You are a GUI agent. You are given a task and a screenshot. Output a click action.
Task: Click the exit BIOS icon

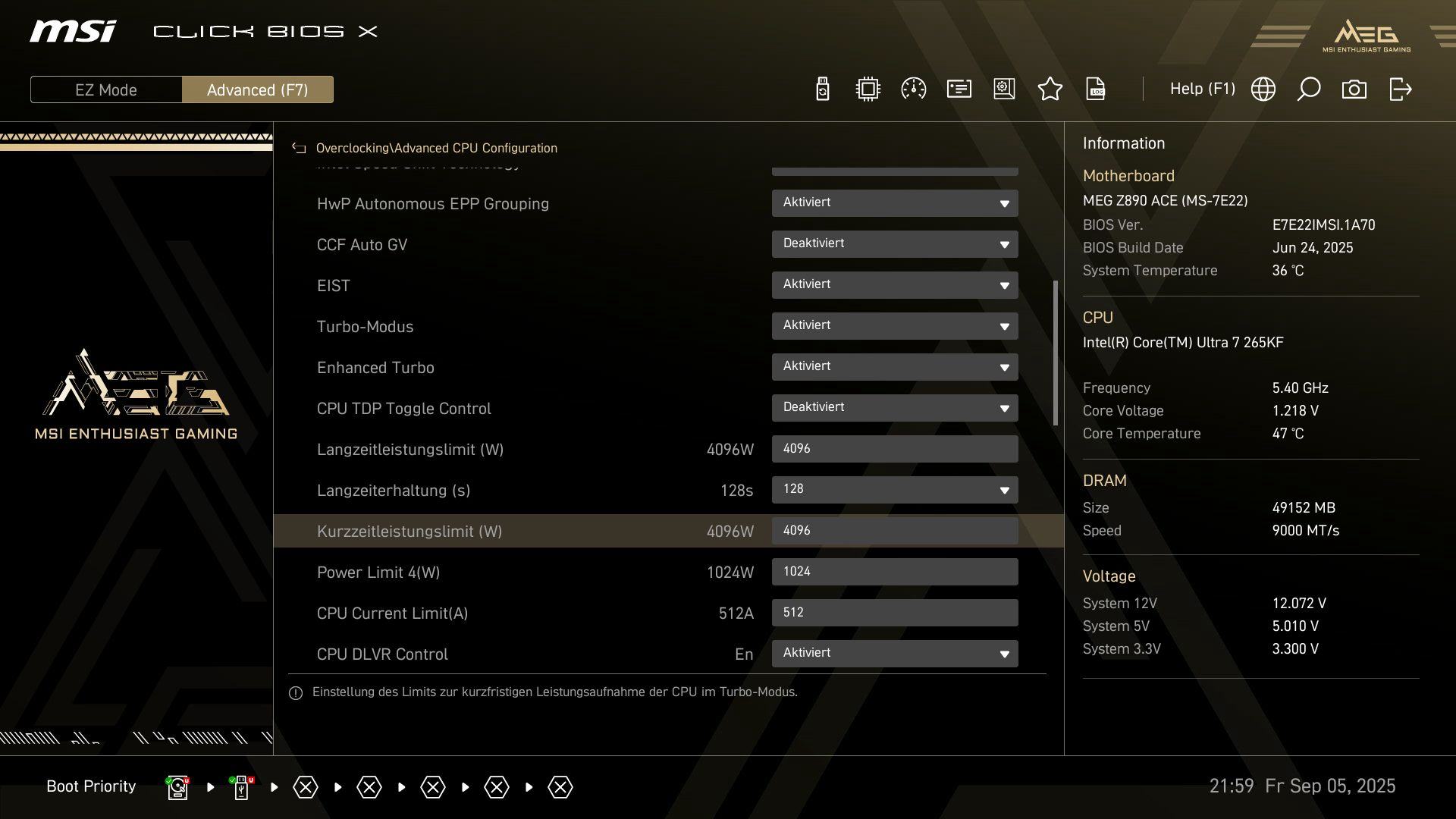point(1400,89)
